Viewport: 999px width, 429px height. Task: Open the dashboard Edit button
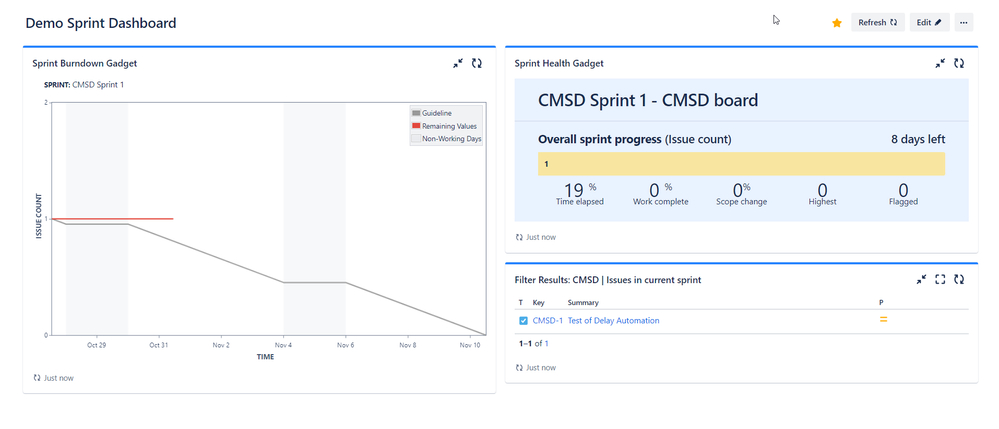click(929, 22)
